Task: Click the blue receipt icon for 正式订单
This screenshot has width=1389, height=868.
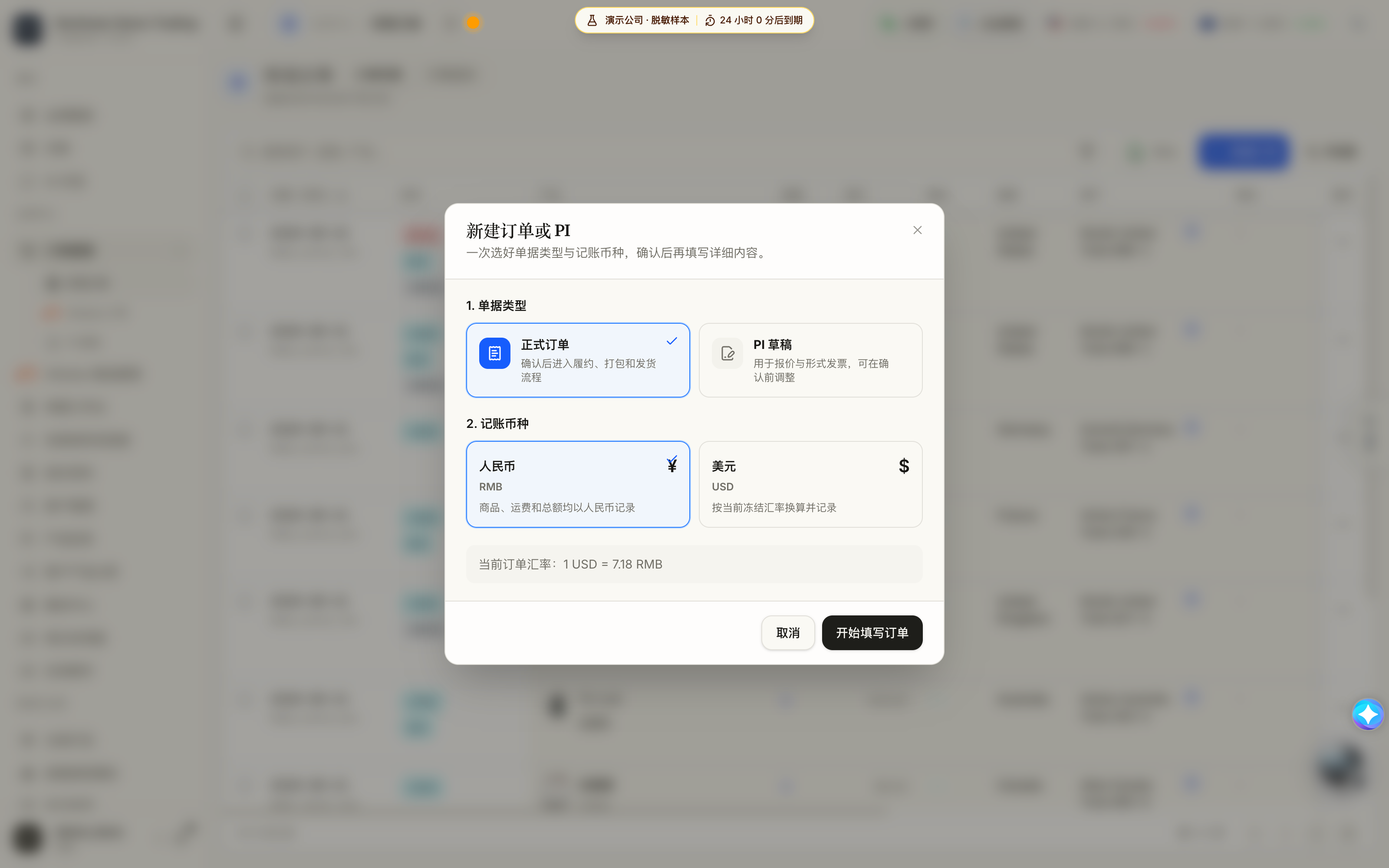Action: coord(495,353)
